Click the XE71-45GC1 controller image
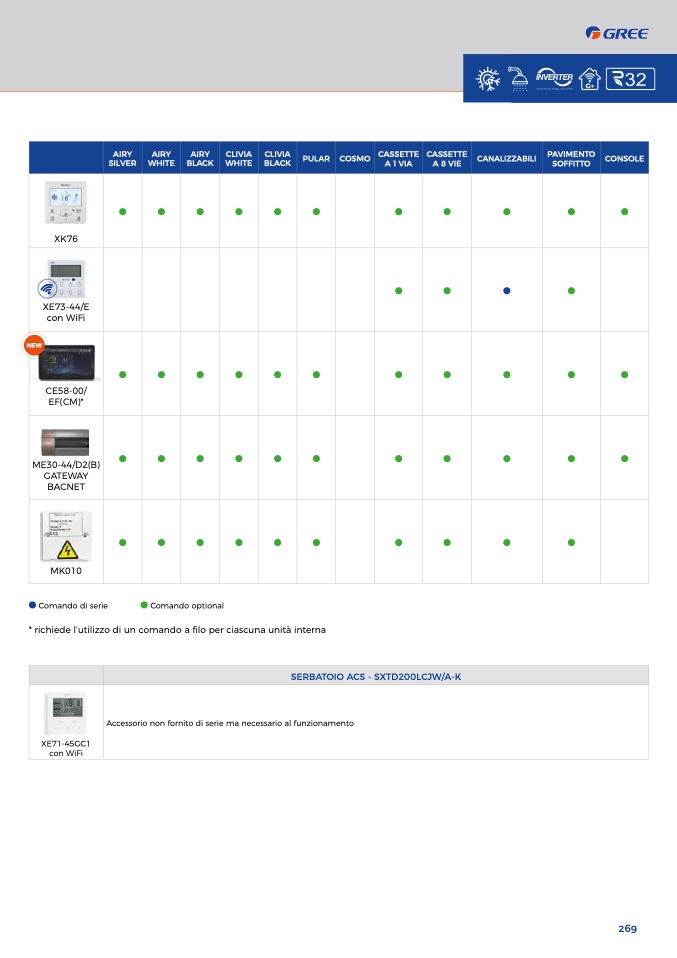Screen dimensions: 677x958 (x=65, y=713)
